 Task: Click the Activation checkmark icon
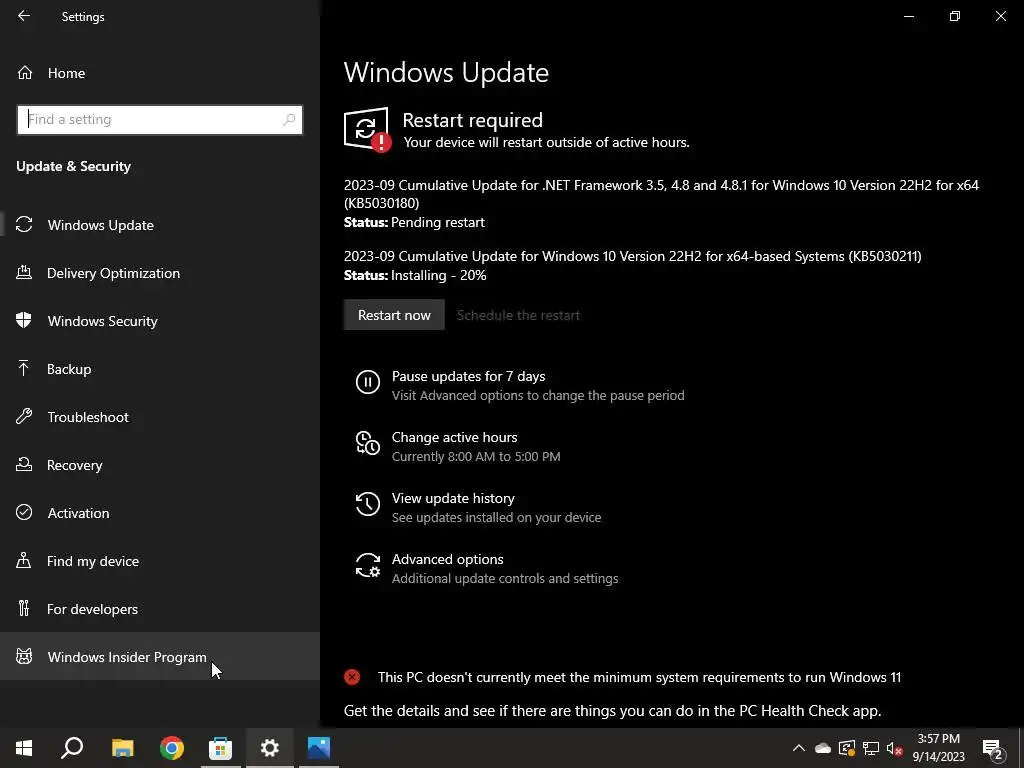click(24, 513)
